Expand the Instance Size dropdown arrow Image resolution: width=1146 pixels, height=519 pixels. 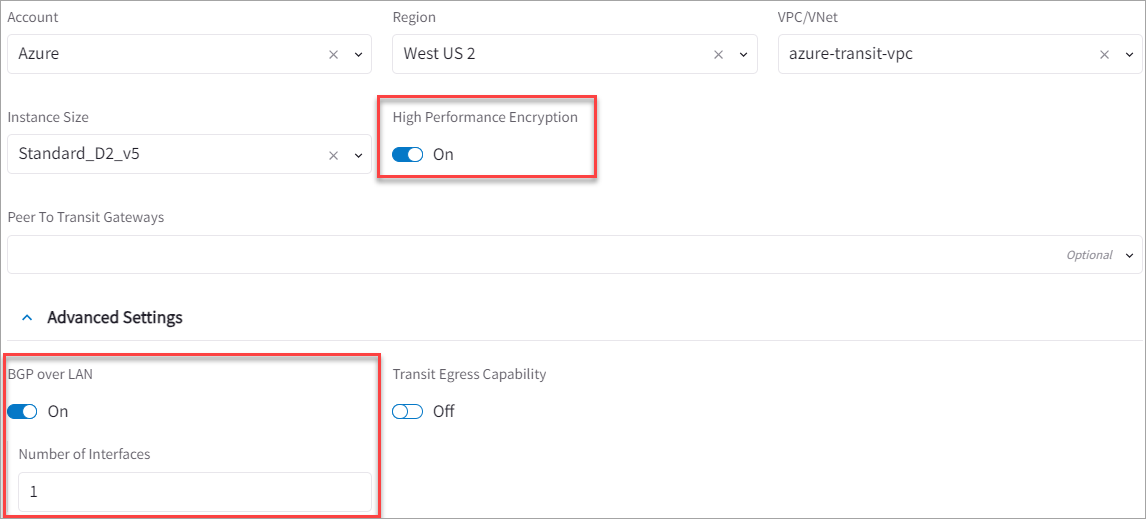click(358, 155)
